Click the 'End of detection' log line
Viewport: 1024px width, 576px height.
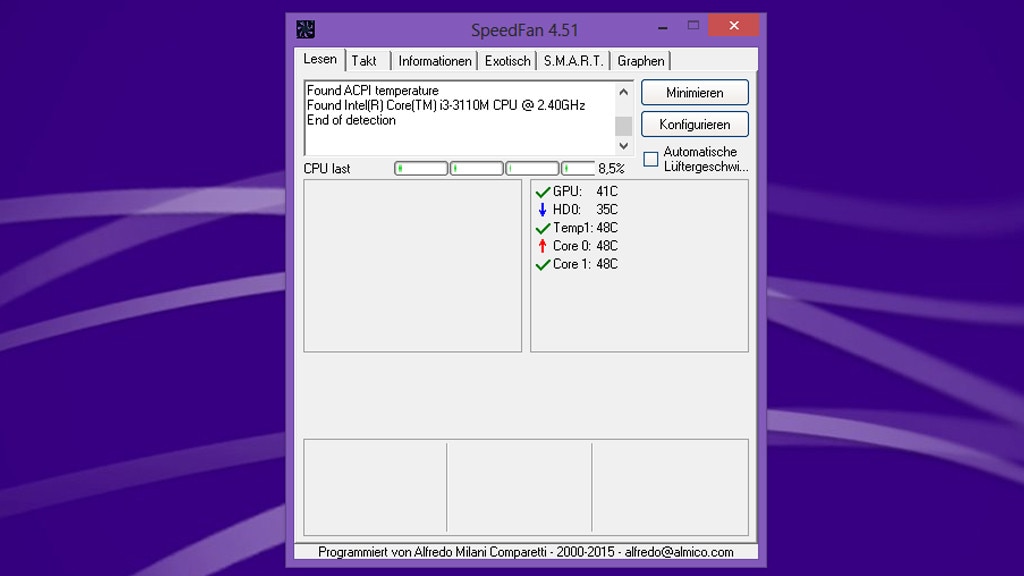tap(351, 120)
